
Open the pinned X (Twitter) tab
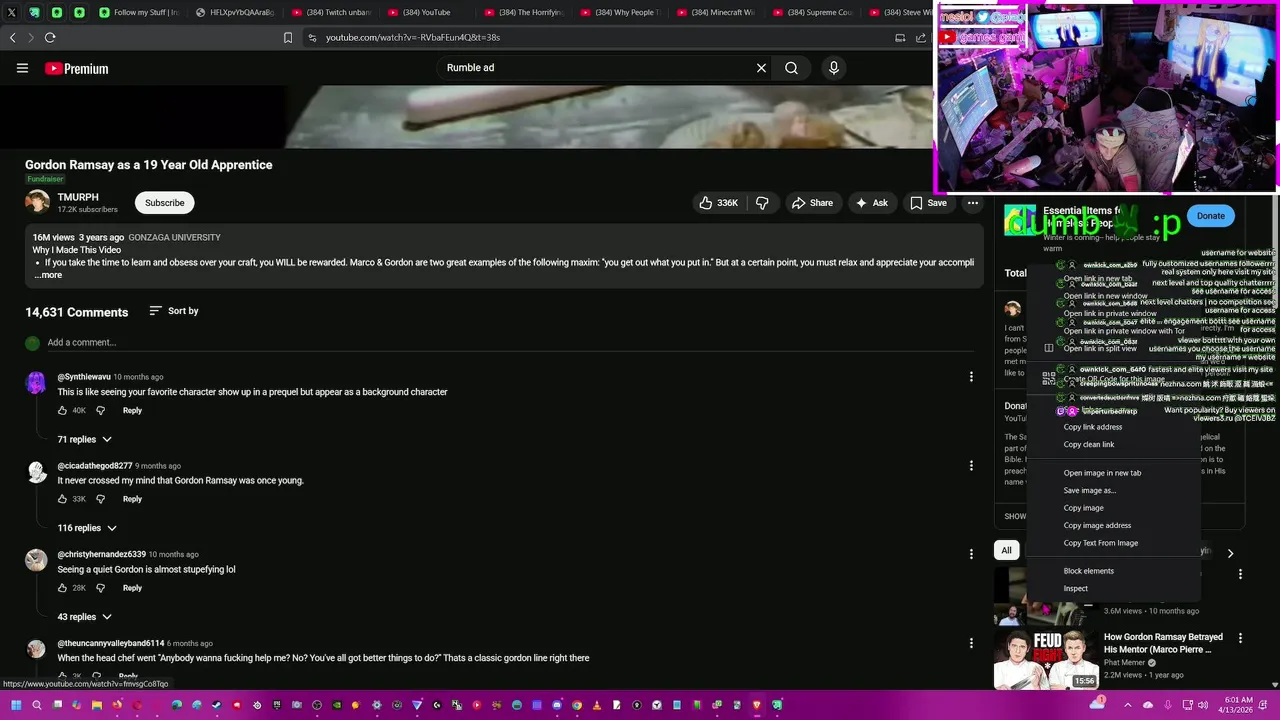point(13,12)
